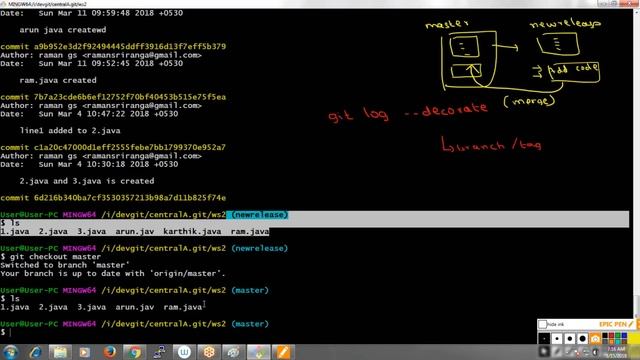Click the 'ram.java created' commit message
640x360 pixels.
(x=58, y=80)
